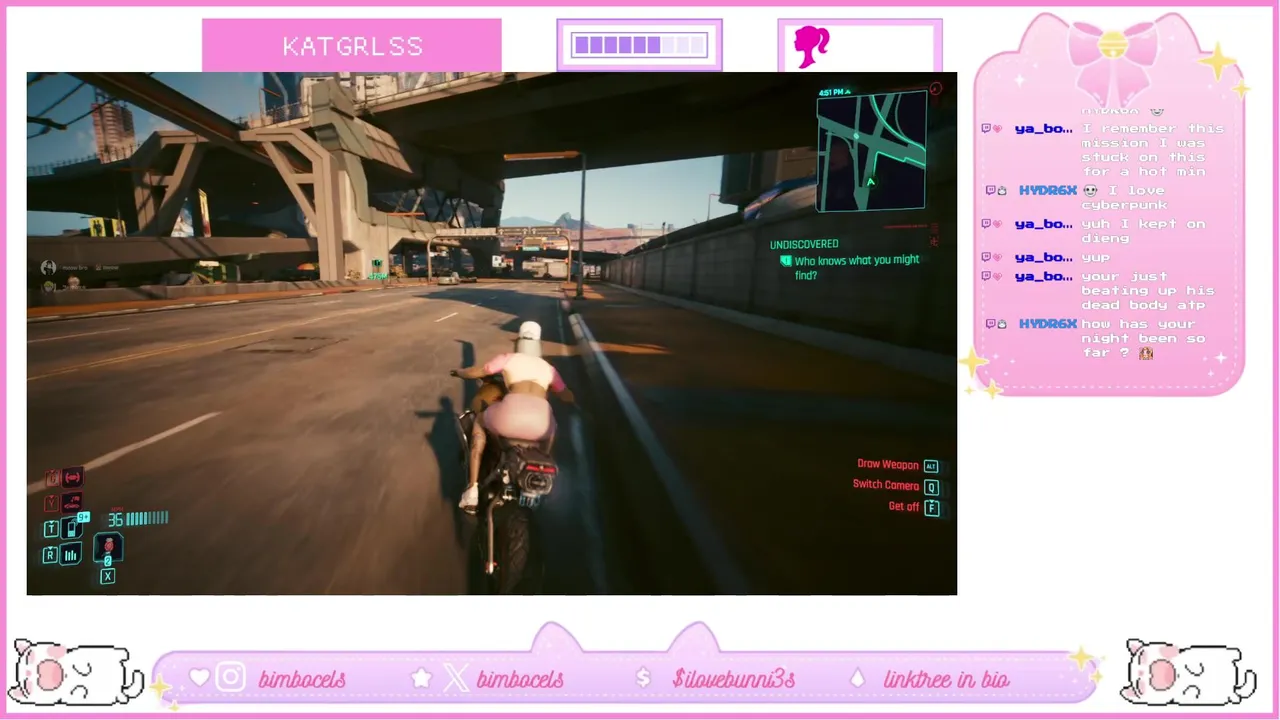Screen dimensions: 1280x720
Task: Click the KATGRLSS name banner
Action: pyautogui.click(x=352, y=46)
